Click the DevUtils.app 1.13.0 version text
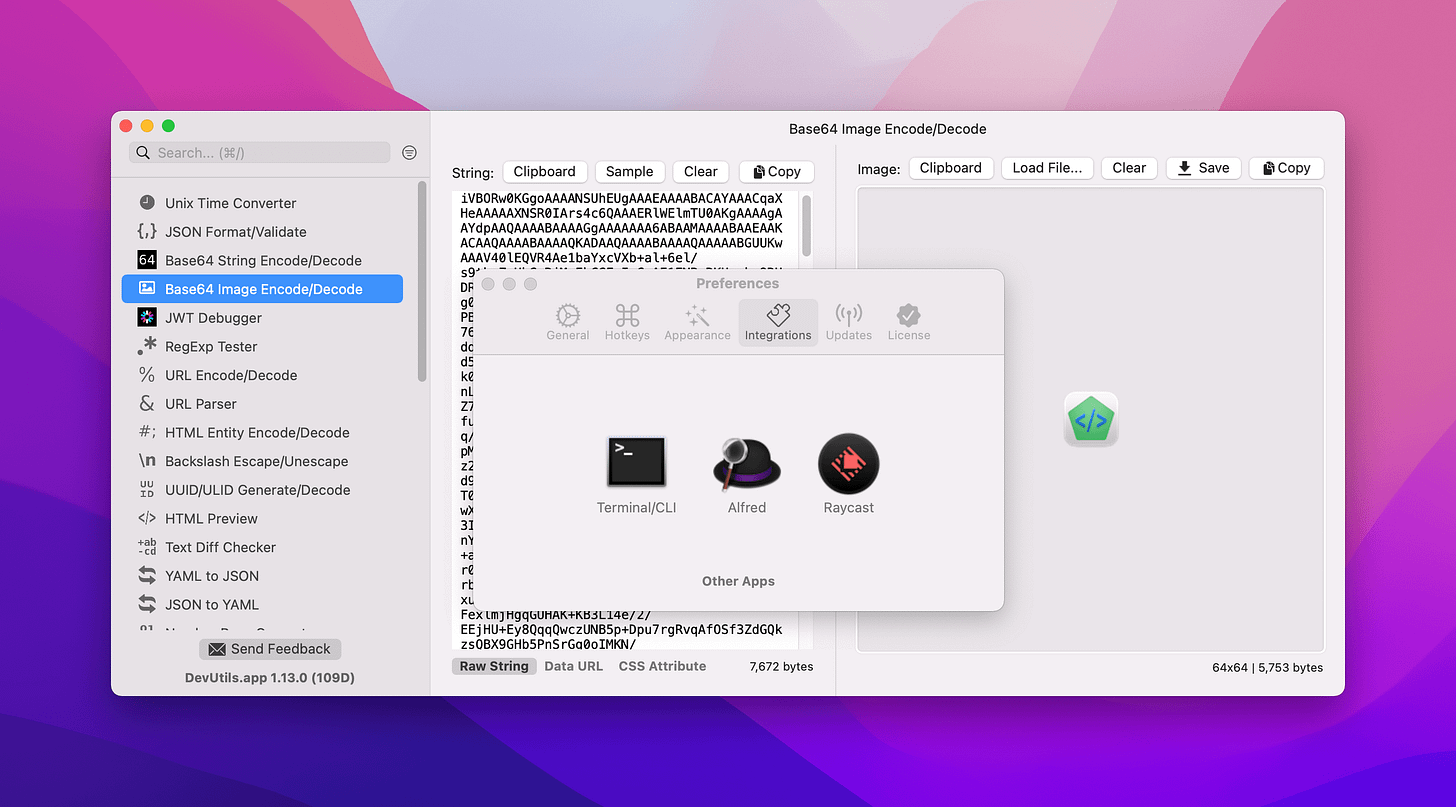The height and width of the screenshot is (807, 1456). pyautogui.click(x=270, y=678)
